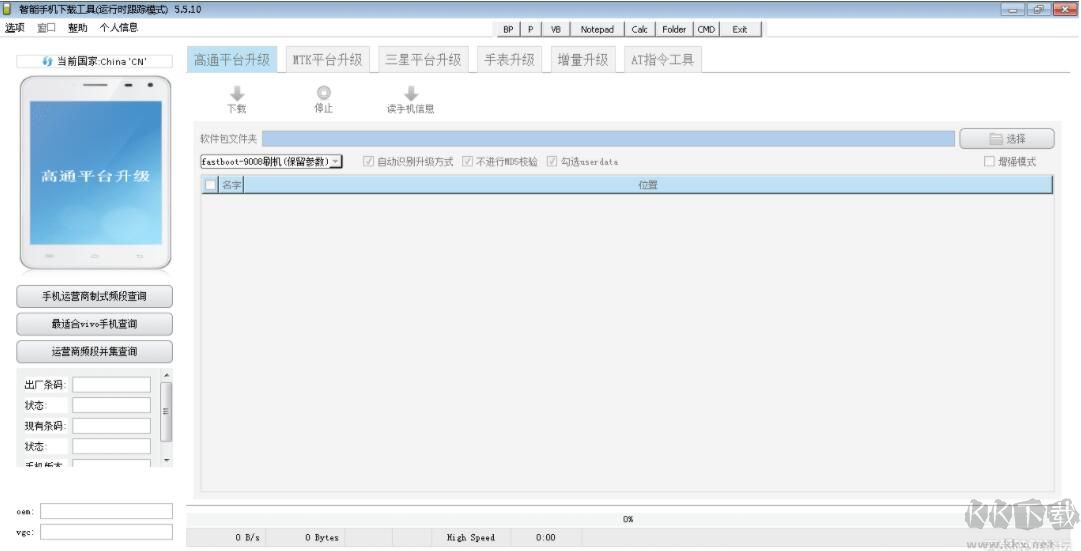Click the 0 B/s status bar entry
Viewport: 1081px width, 551px height.
coord(247,537)
